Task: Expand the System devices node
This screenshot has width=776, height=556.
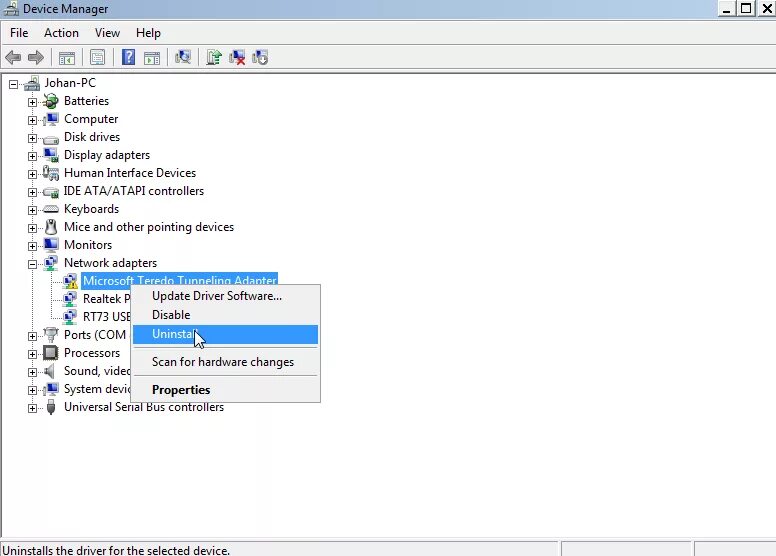Action: [x=32, y=390]
